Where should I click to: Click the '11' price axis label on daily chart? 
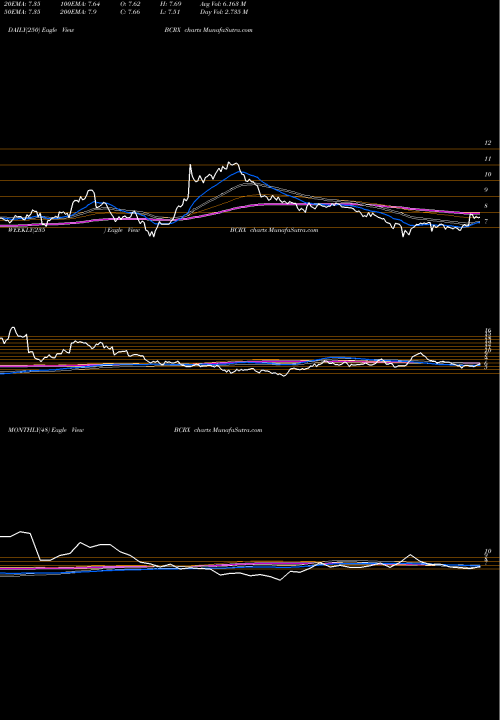(488, 159)
